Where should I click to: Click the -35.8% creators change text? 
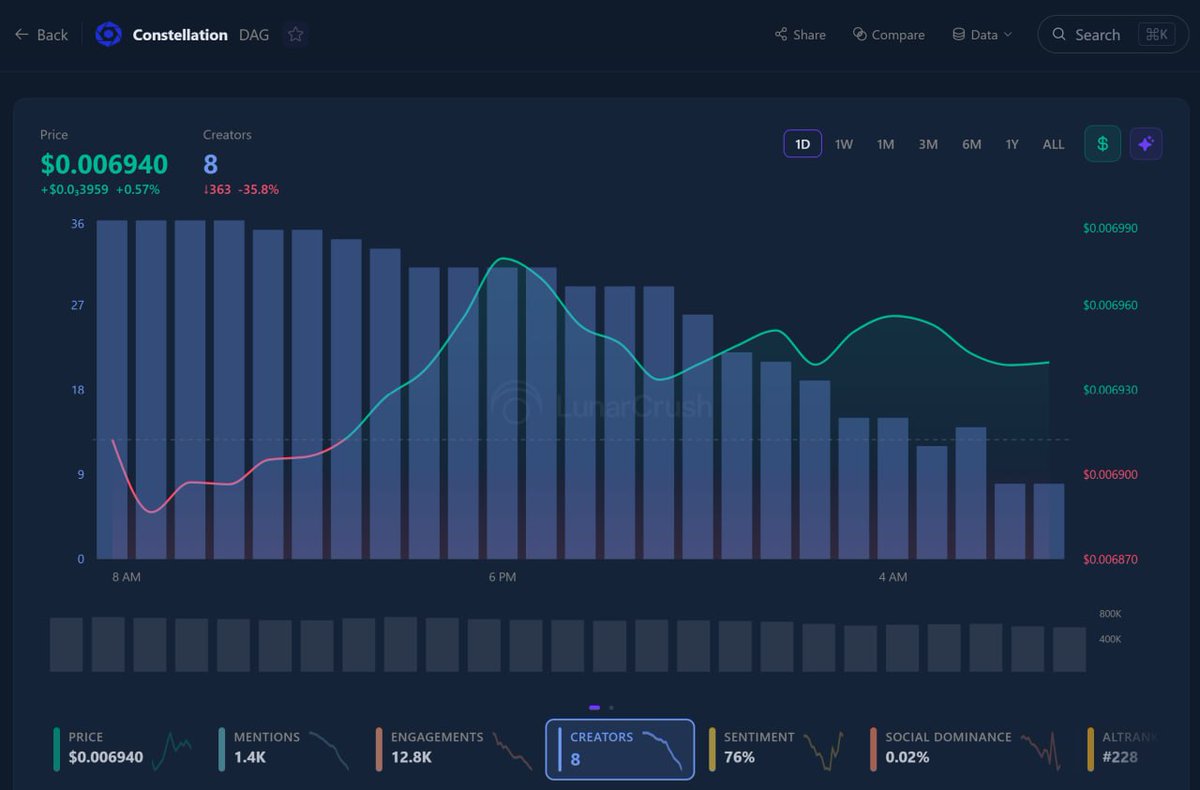point(258,189)
